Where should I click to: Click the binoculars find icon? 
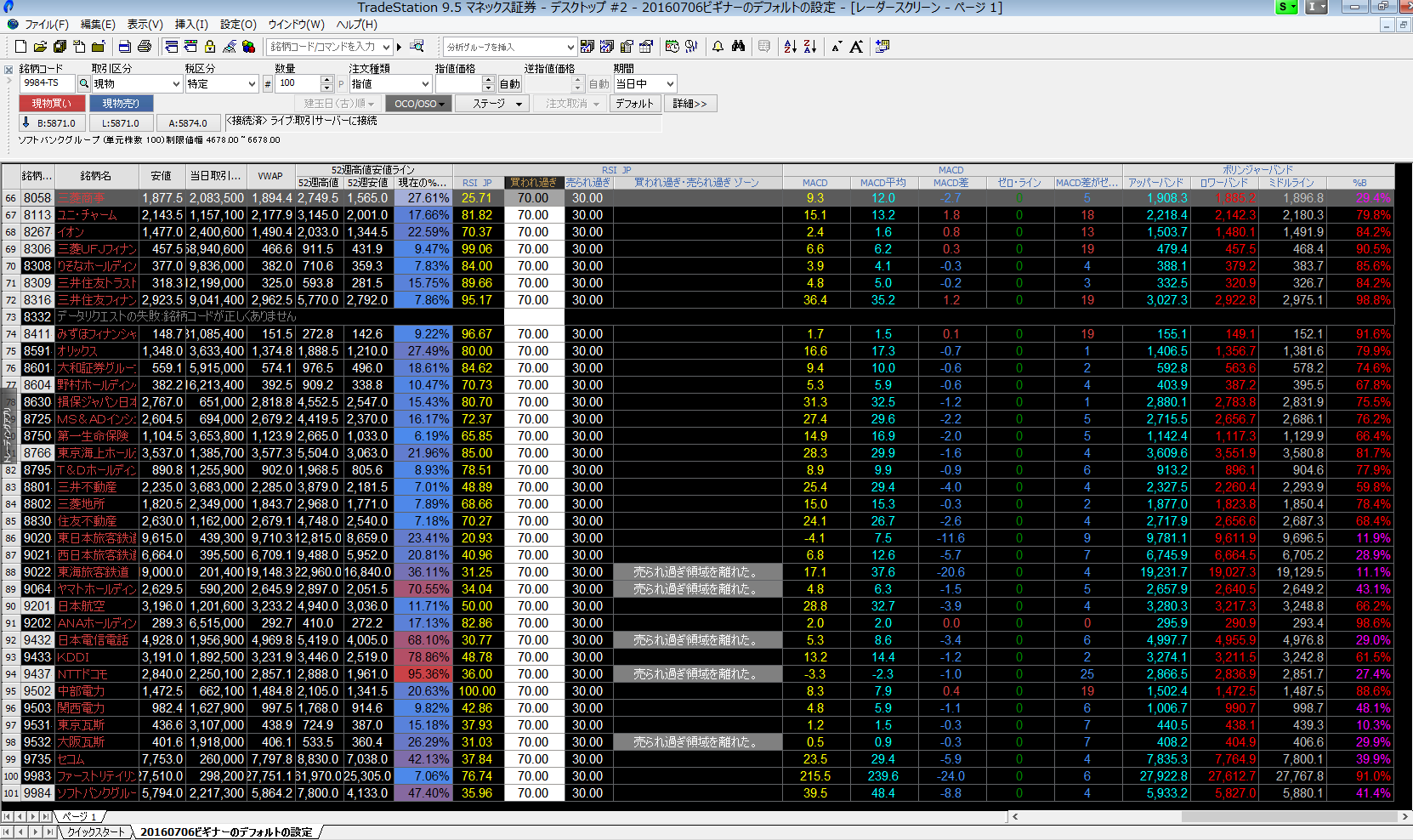click(738, 47)
